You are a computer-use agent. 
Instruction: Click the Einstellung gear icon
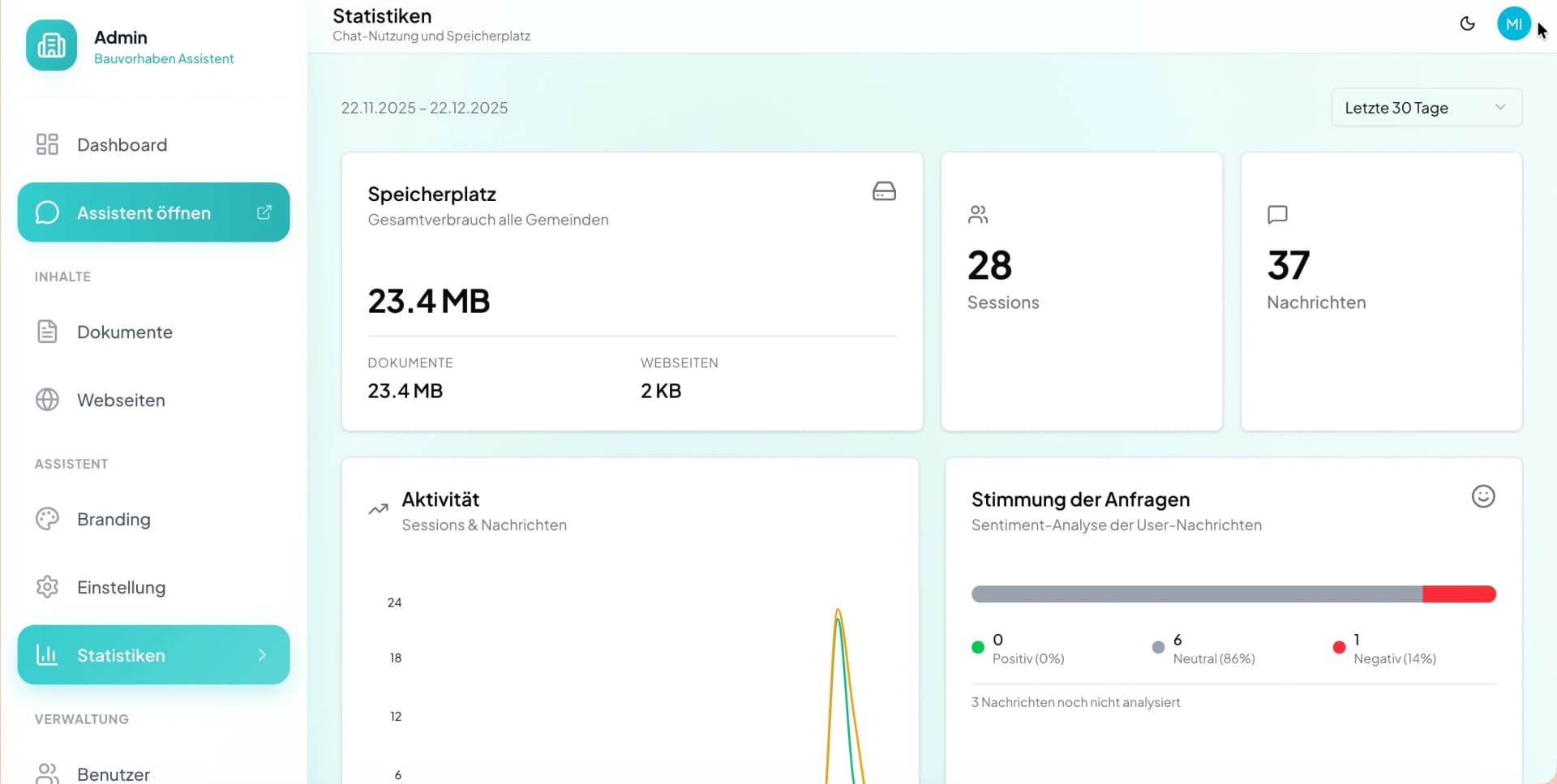click(47, 587)
